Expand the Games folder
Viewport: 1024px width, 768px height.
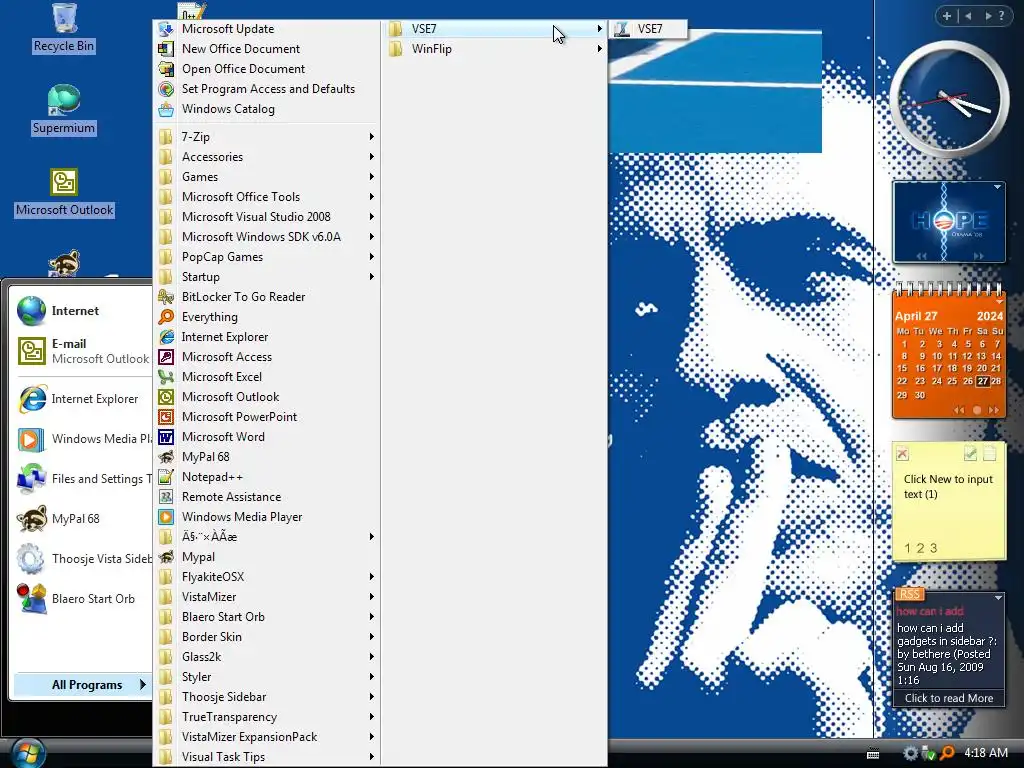(x=267, y=177)
